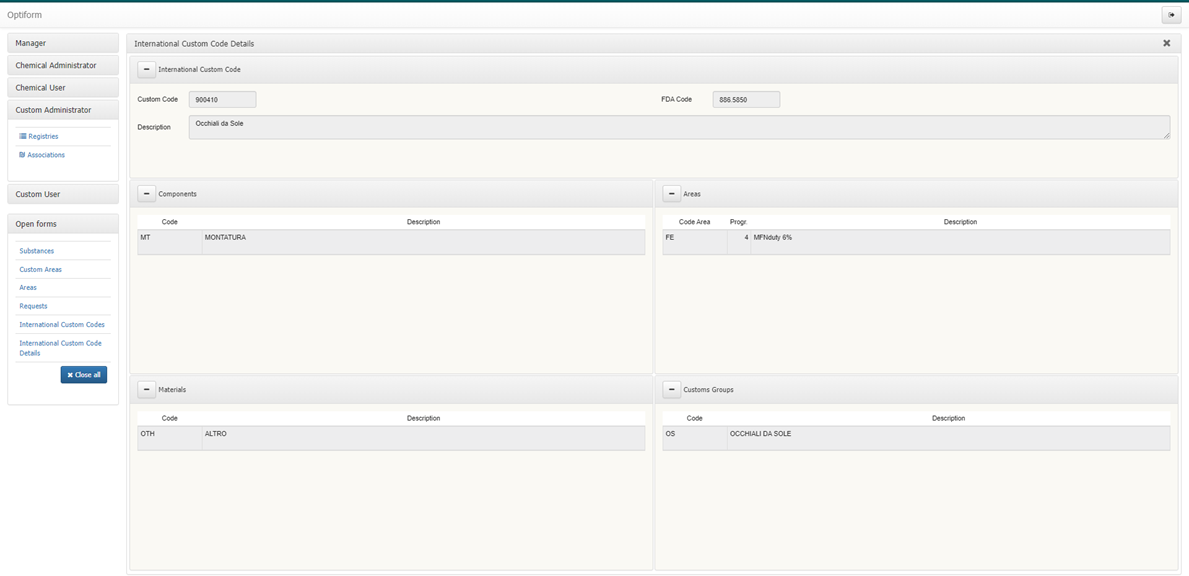
Task: Open the Requests form link
Action: (x=33, y=306)
